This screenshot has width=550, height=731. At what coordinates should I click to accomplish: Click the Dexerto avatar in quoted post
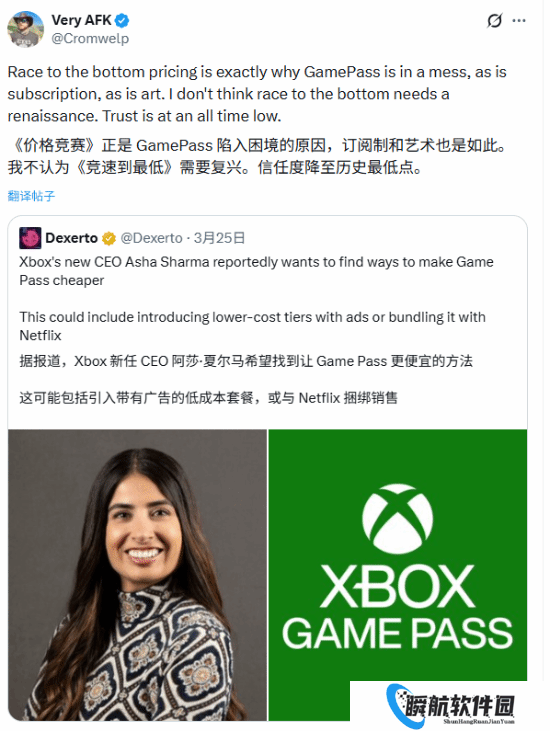[x=30, y=238]
